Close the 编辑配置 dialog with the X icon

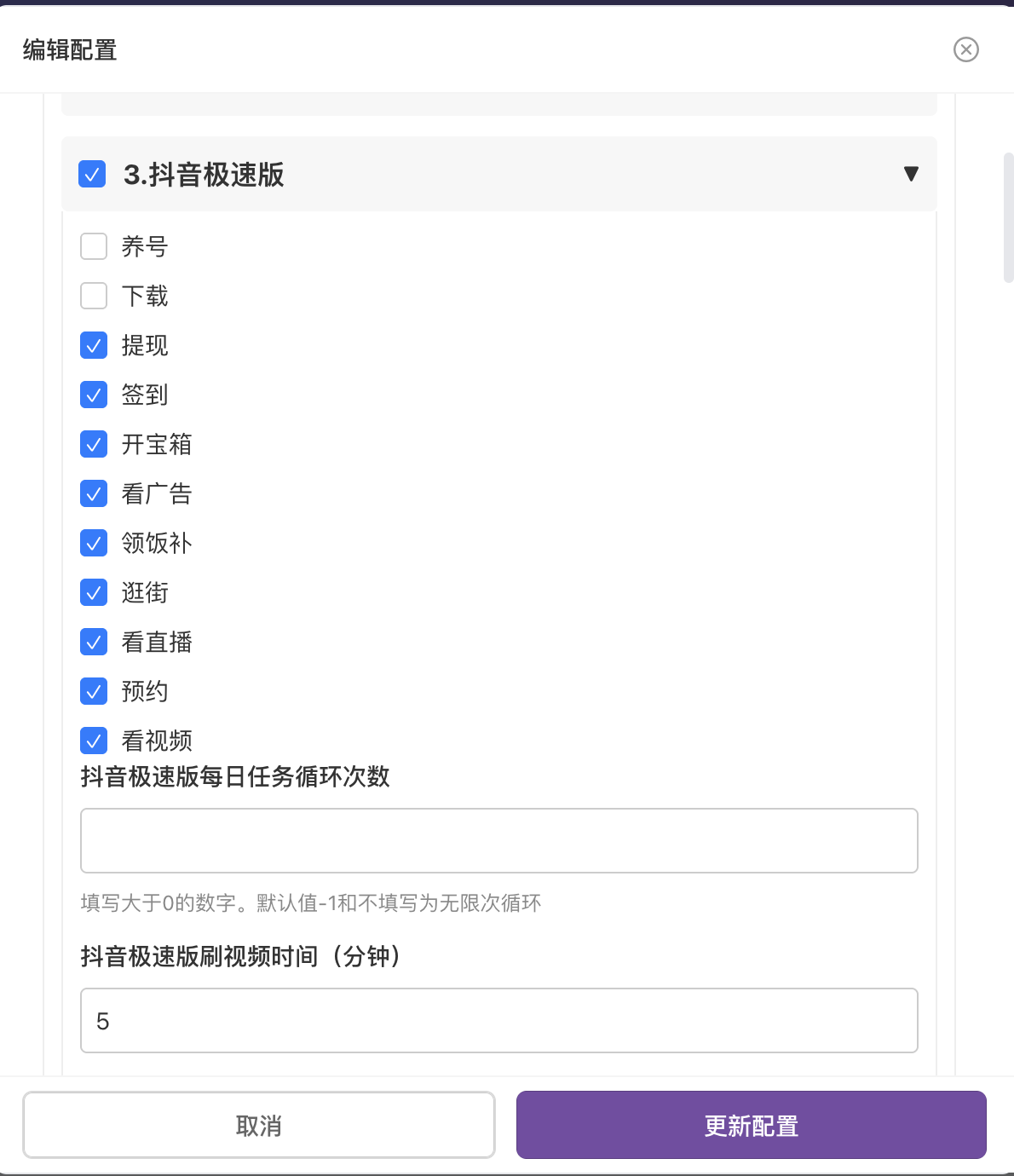(965, 49)
